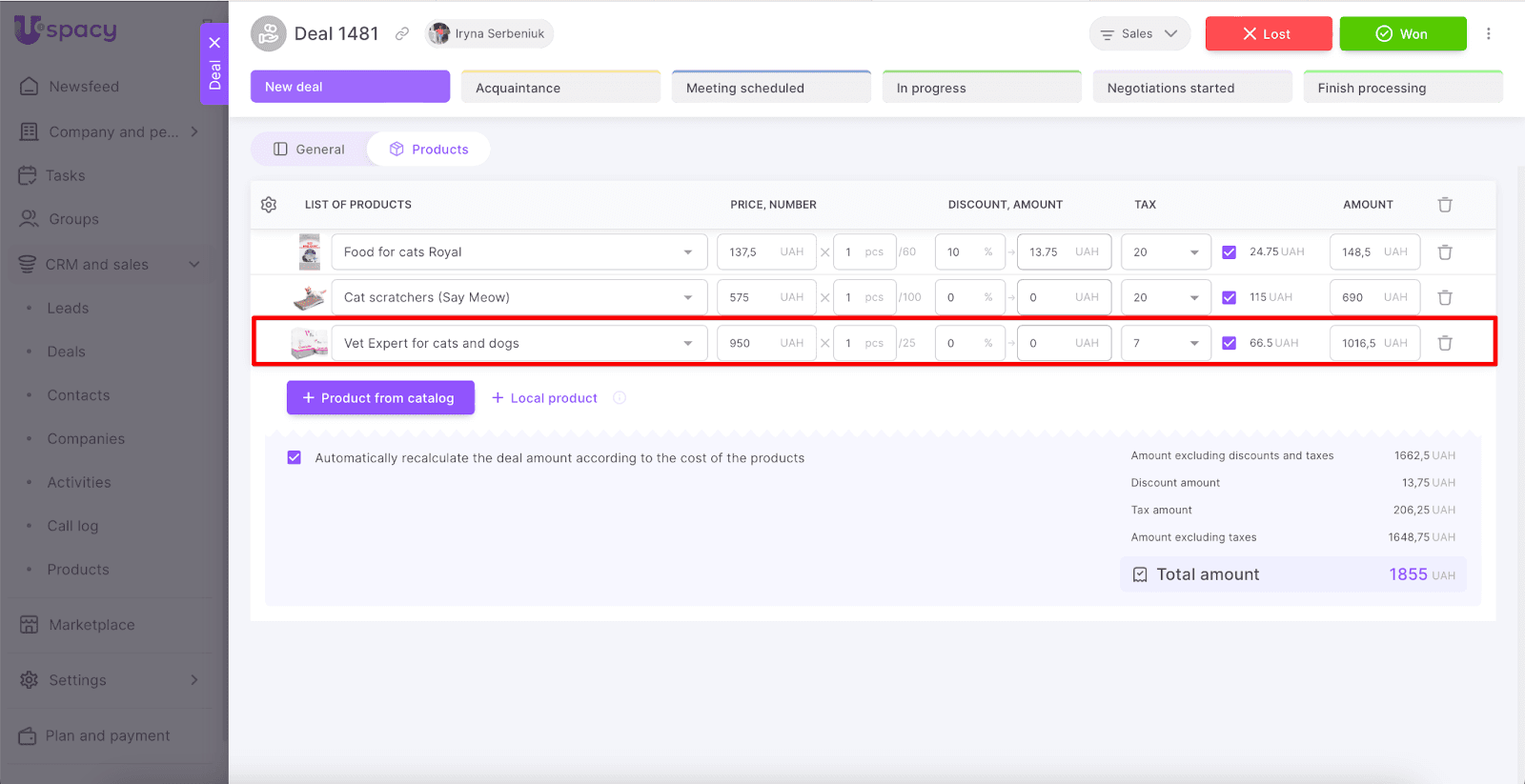Click the Local product info icon
The height and width of the screenshot is (784, 1525).
[x=620, y=398]
